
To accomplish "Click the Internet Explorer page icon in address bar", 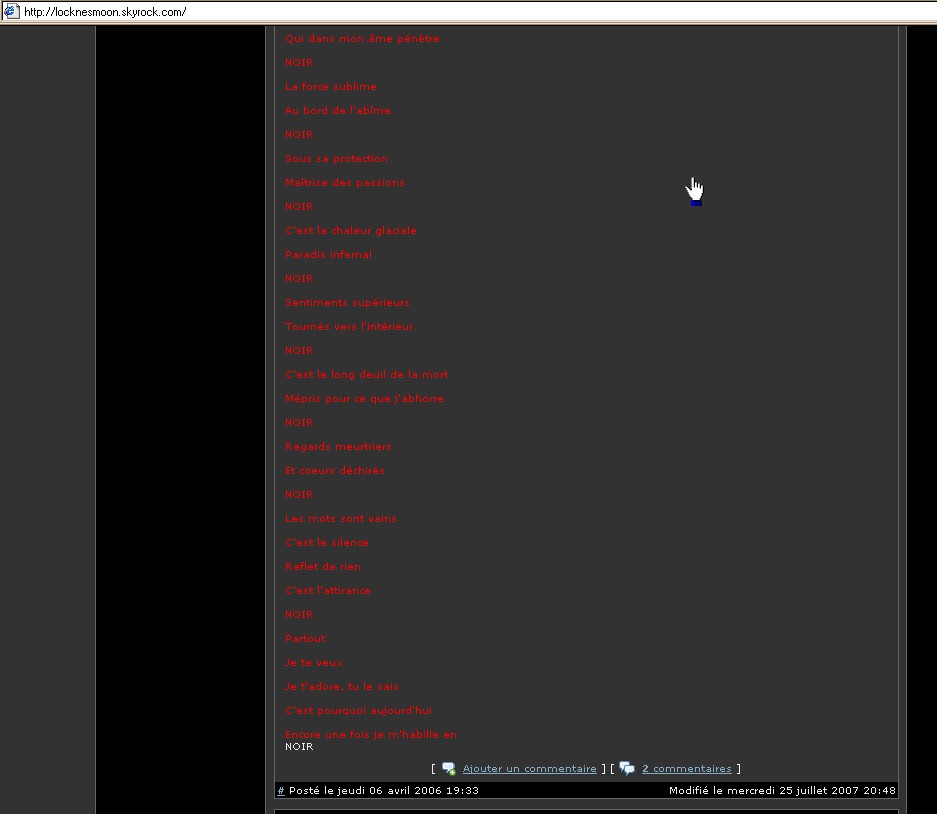I will 11,11.
